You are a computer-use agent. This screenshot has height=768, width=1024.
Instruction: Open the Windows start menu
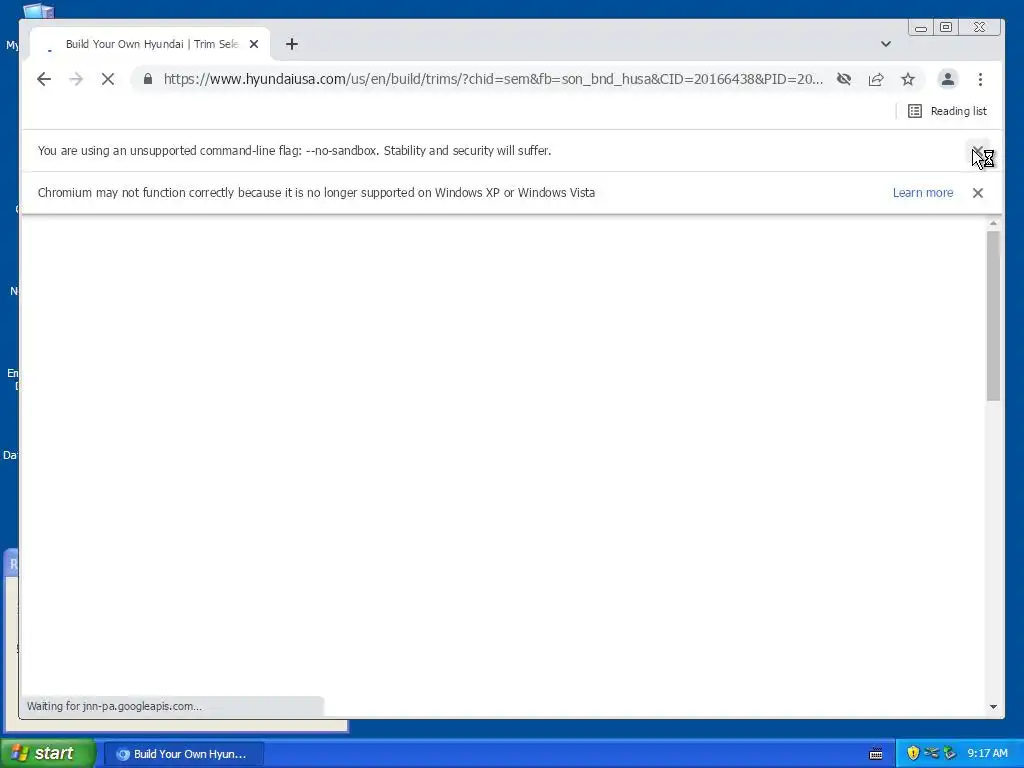48,754
